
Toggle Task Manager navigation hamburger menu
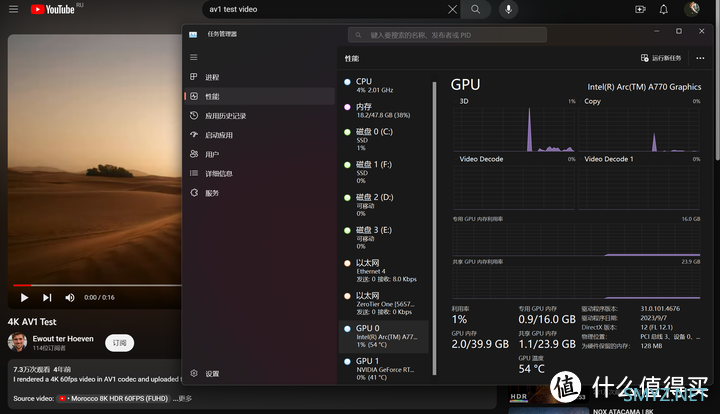coord(194,57)
